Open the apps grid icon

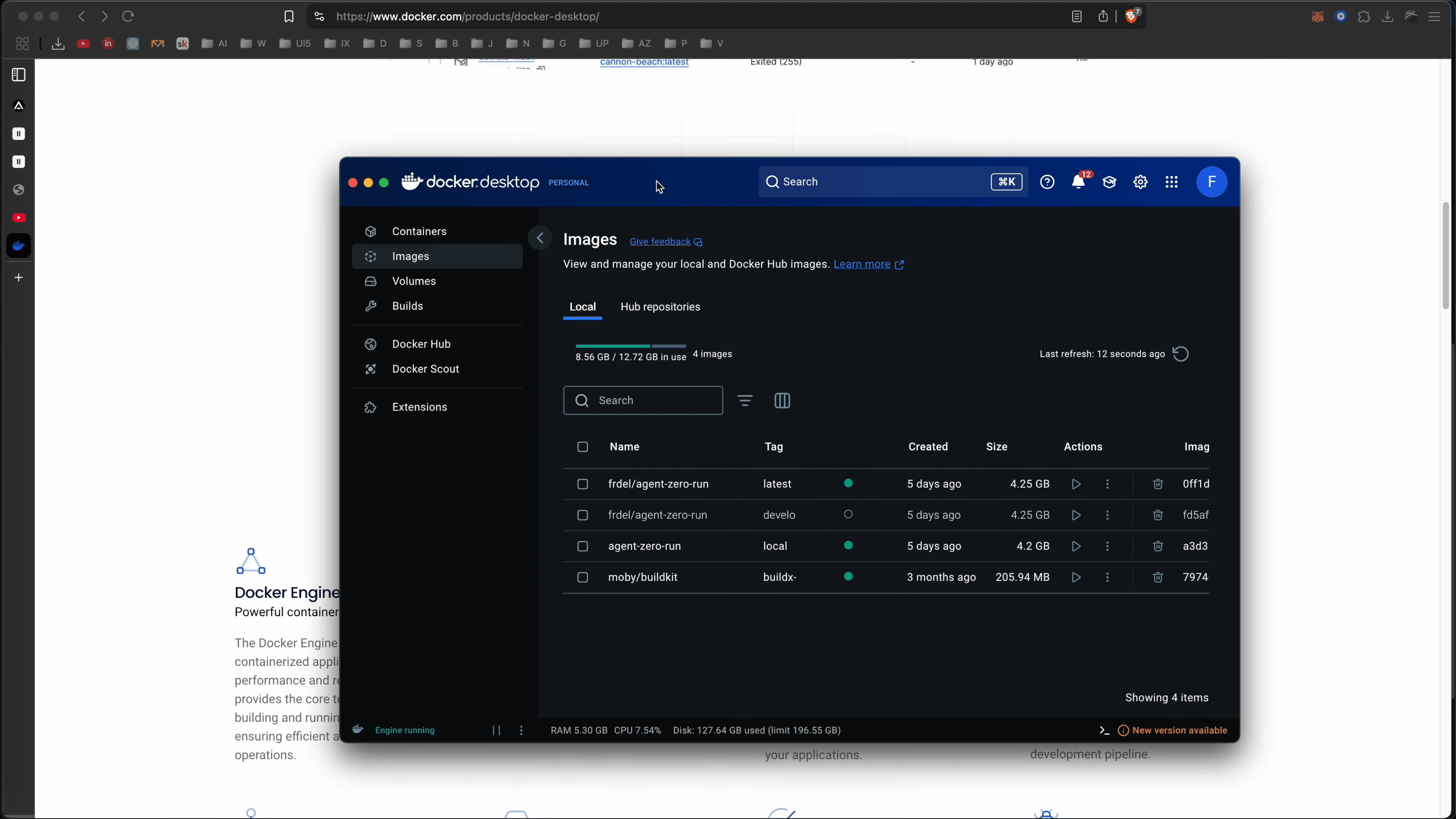pos(1171,182)
